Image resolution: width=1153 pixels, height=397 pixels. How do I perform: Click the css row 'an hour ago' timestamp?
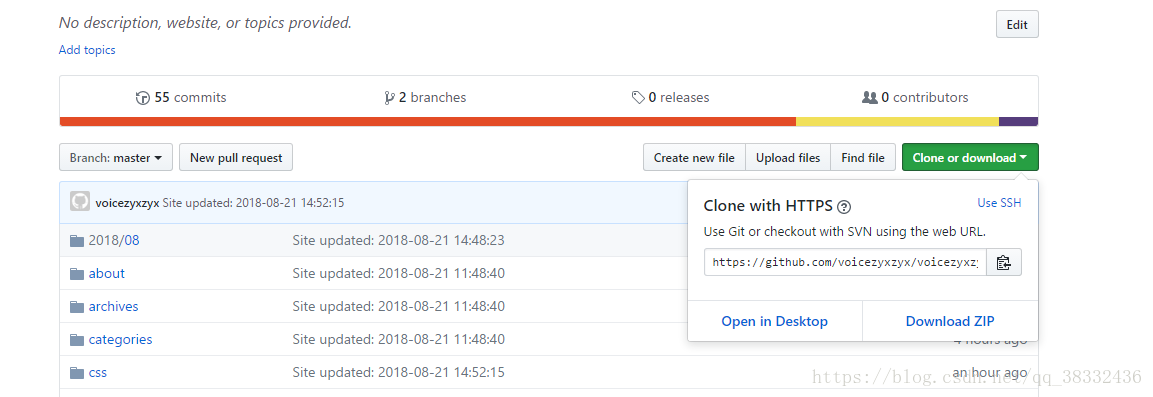click(990, 373)
